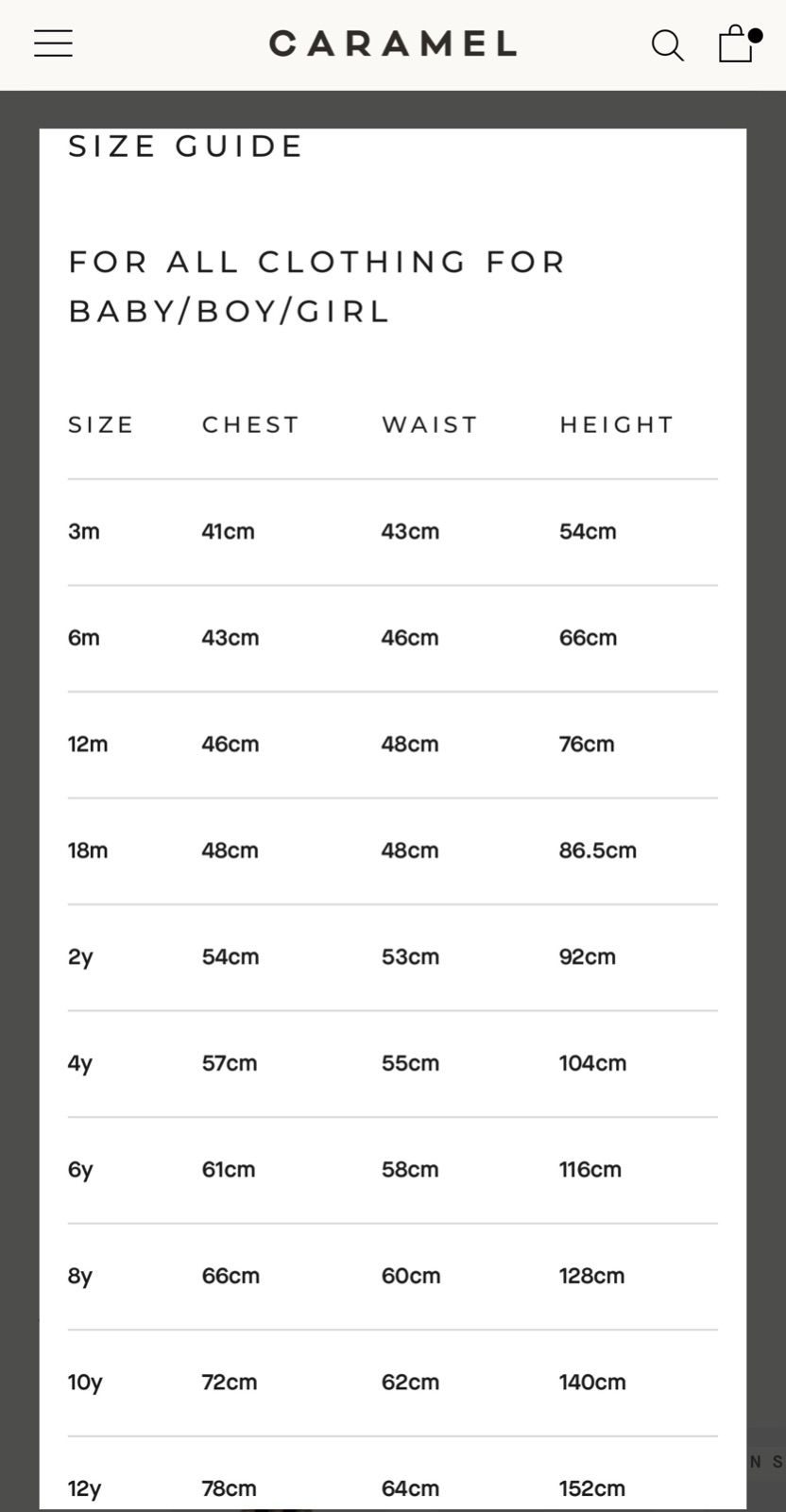Click the WAIST column header
The image size is (786, 1512).
pyautogui.click(x=430, y=425)
